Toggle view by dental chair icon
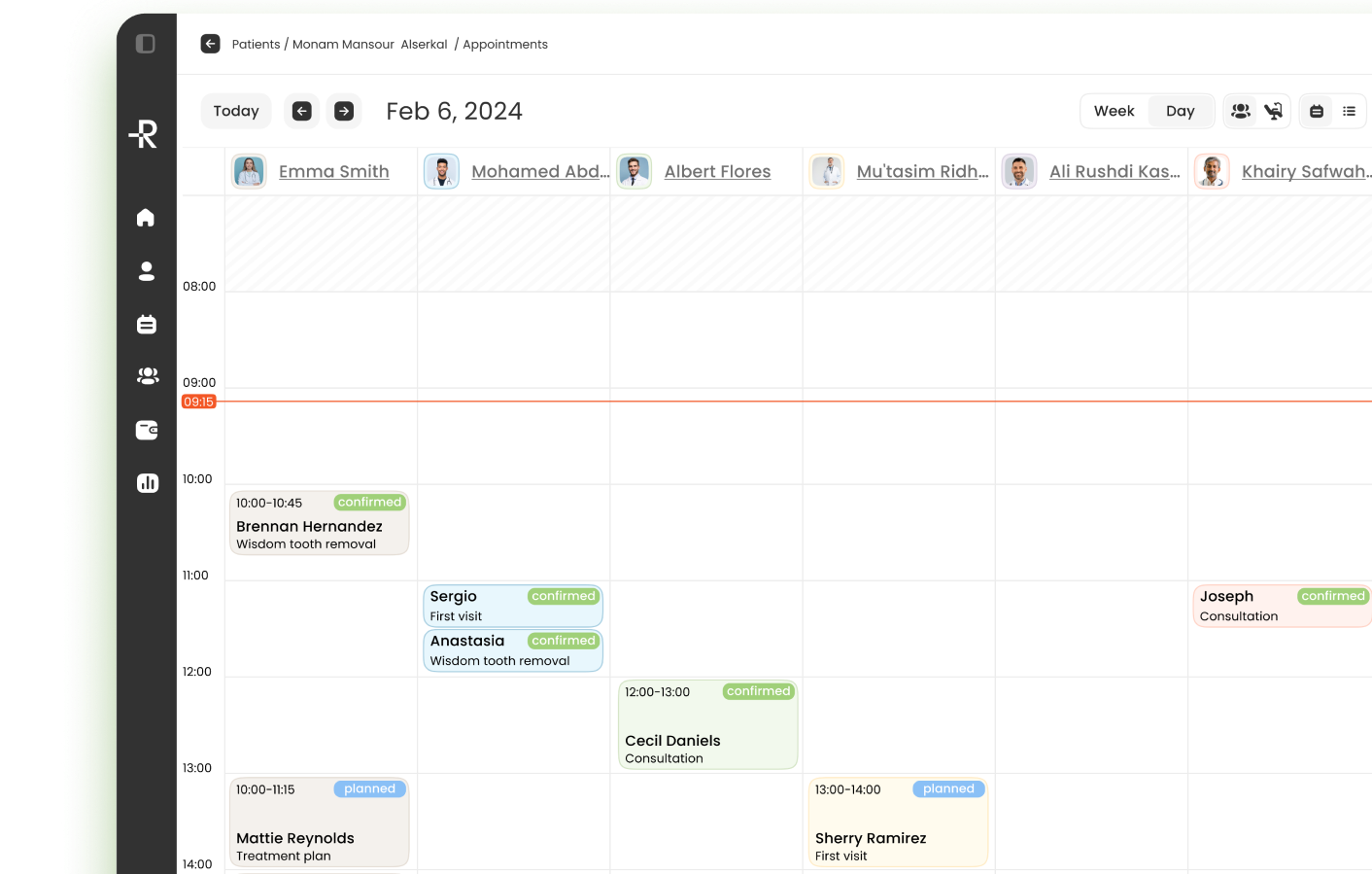 click(x=1273, y=112)
